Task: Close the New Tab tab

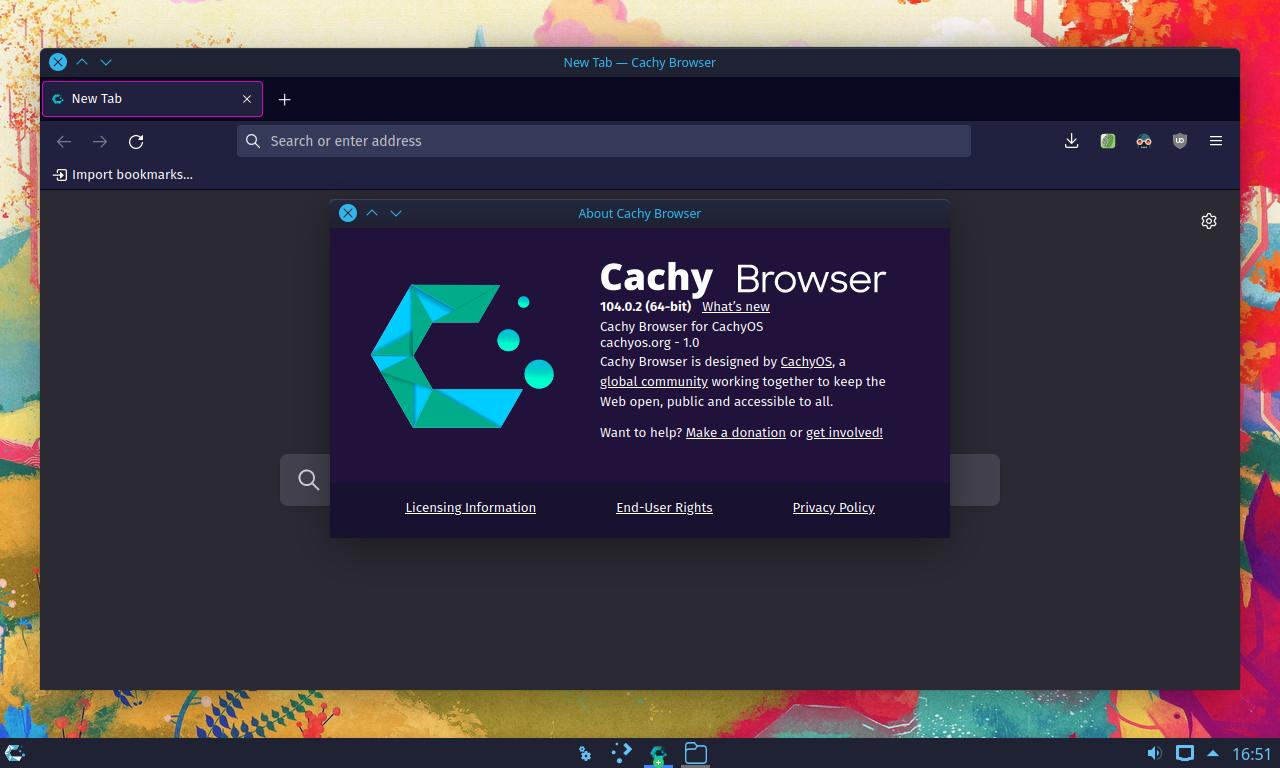Action: point(247,99)
